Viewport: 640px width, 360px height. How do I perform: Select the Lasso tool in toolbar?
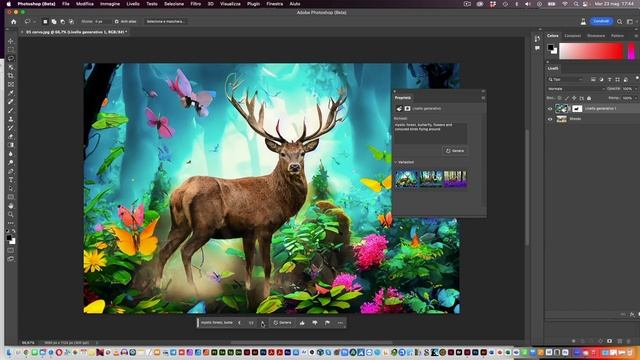[x=11, y=58]
